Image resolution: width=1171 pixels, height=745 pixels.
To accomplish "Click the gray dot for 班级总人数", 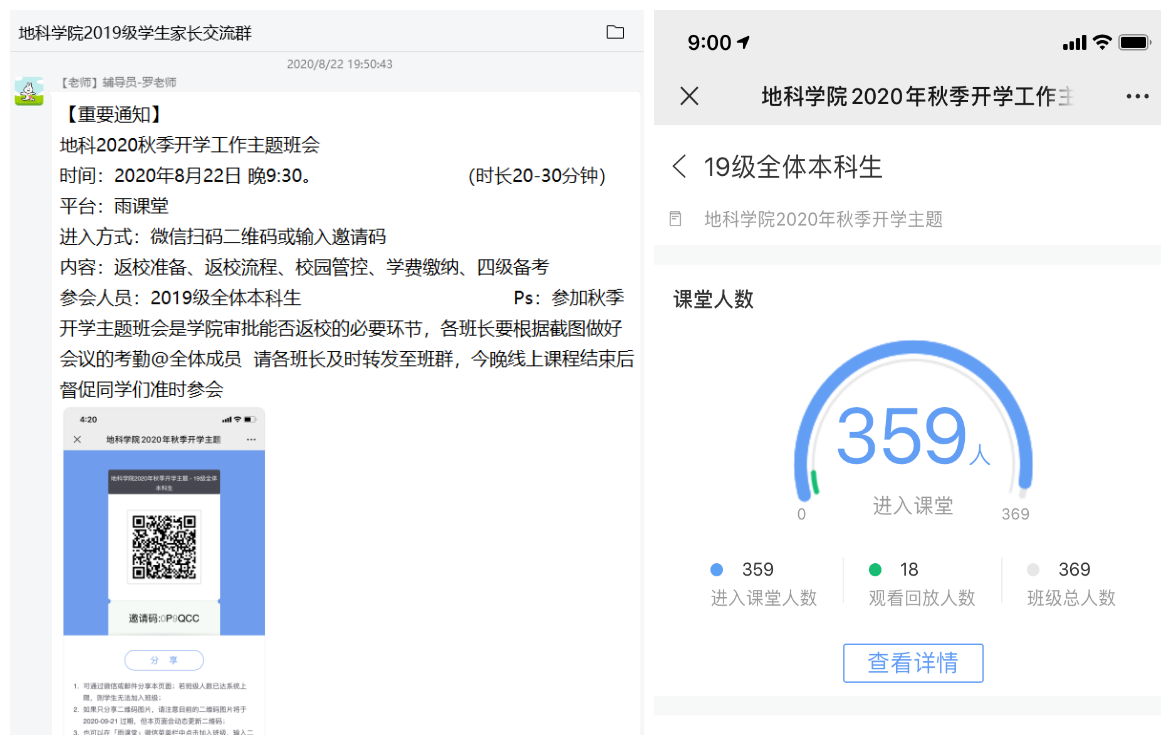I will point(1033,570).
